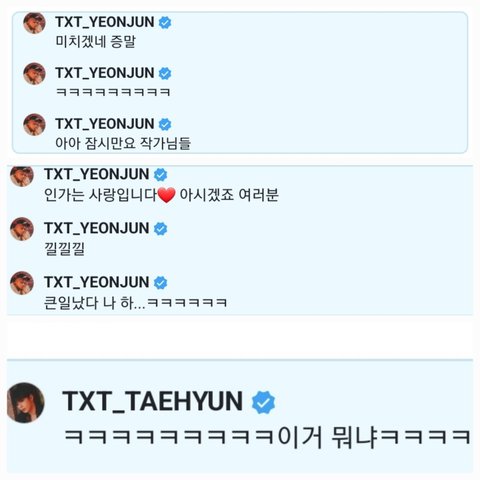
Task: Open TXT_YEONJUN username above 미치겠네 증말
Action: (105, 22)
